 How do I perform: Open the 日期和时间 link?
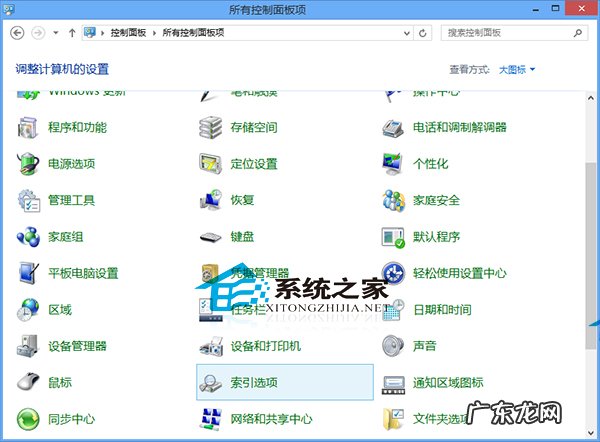442,310
